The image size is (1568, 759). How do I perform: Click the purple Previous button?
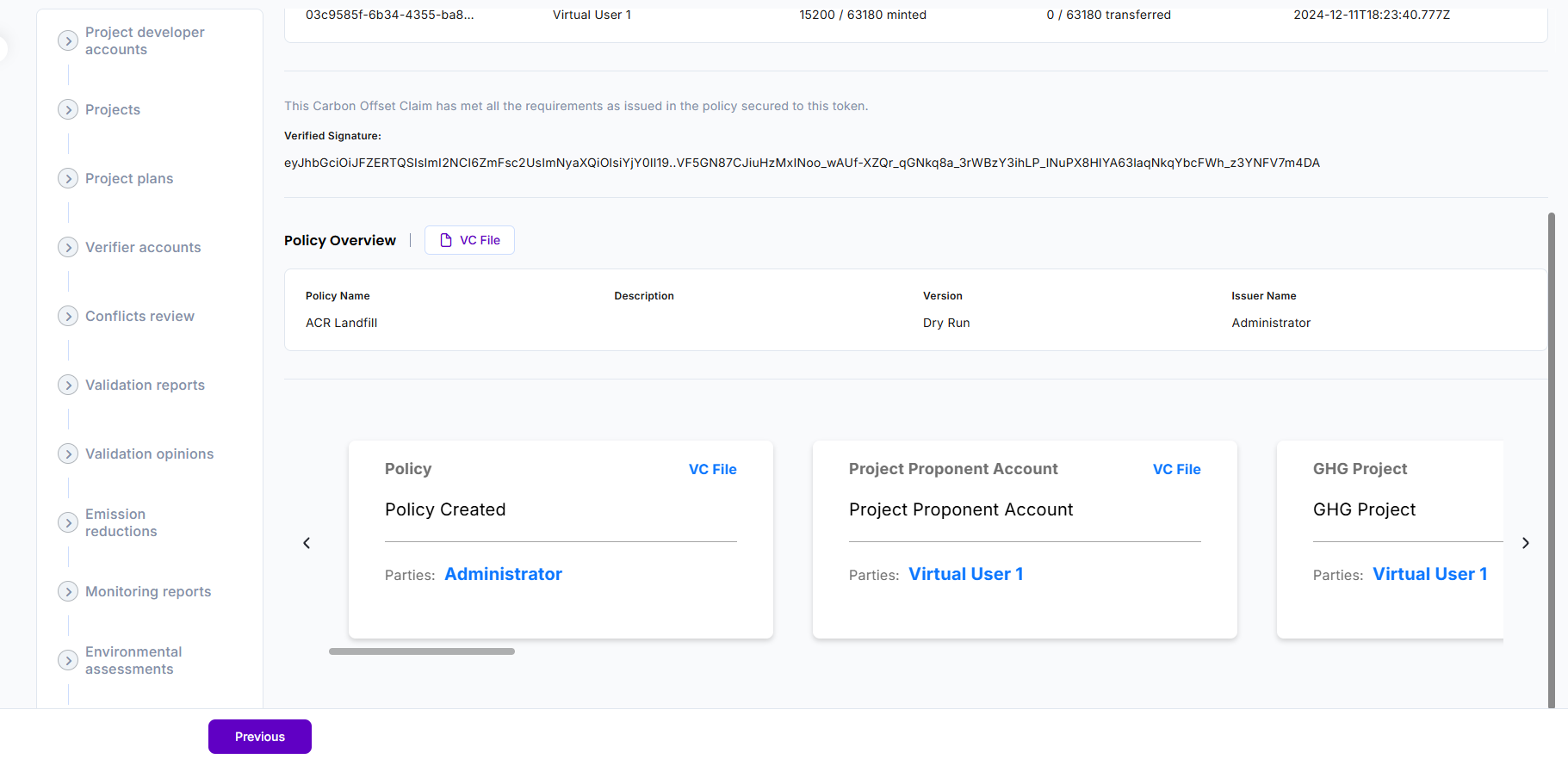pos(260,737)
